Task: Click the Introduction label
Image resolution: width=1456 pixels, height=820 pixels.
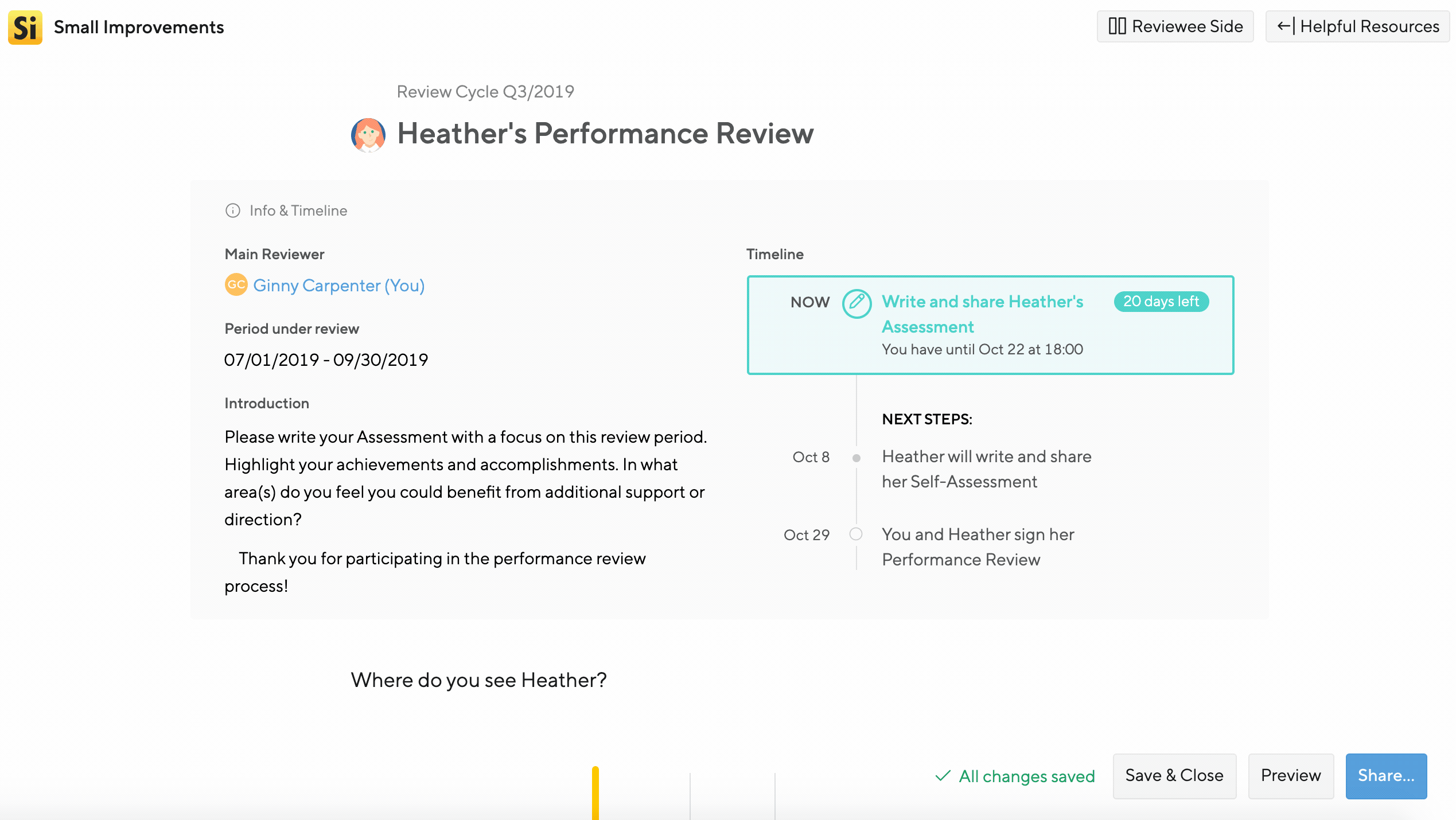Action: tap(267, 403)
